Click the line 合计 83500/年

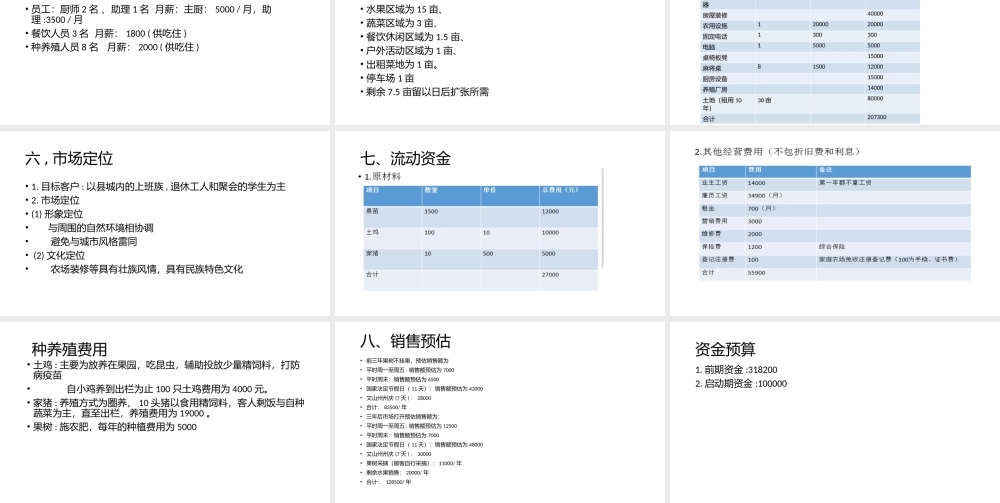[x=386, y=407]
